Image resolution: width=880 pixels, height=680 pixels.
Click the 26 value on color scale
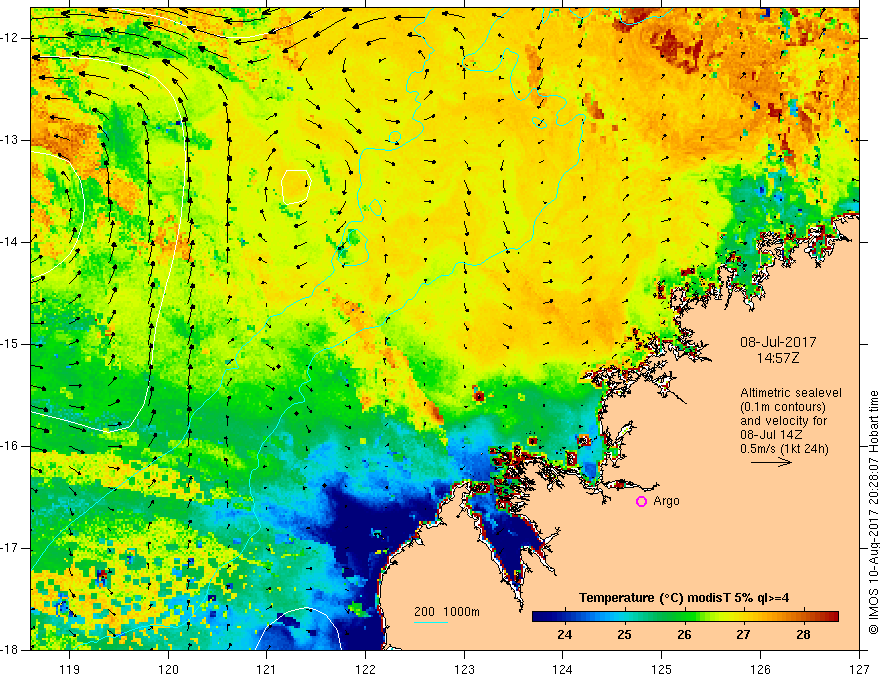[x=684, y=635]
